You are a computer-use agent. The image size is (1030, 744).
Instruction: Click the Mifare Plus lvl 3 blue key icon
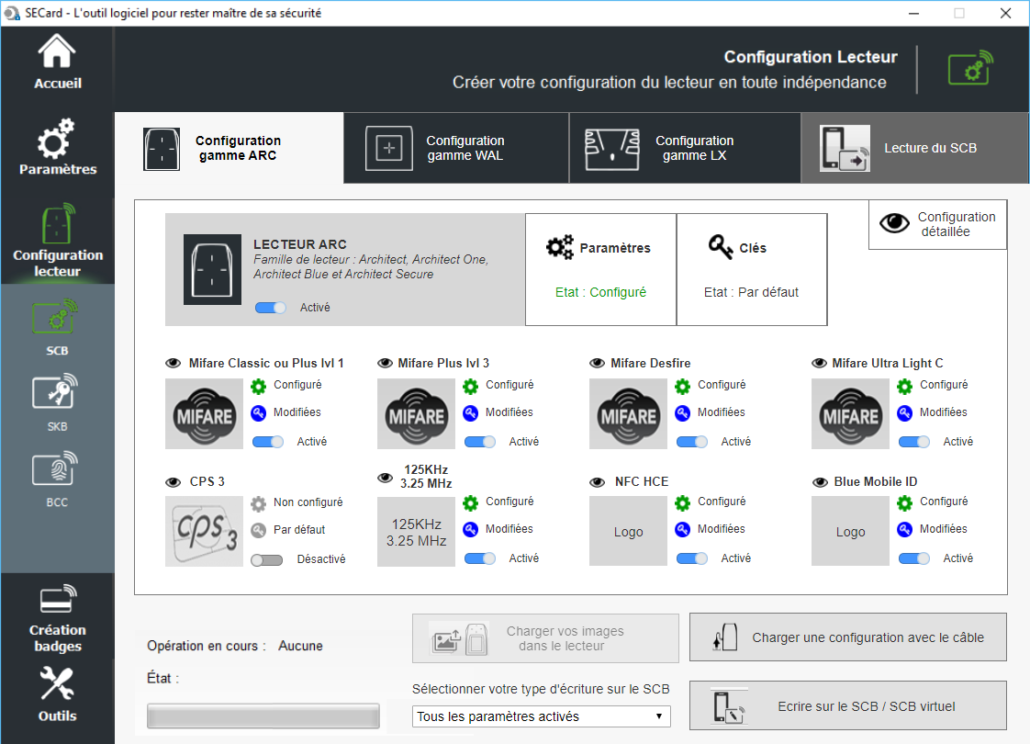pyautogui.click(x=471, y=413)
